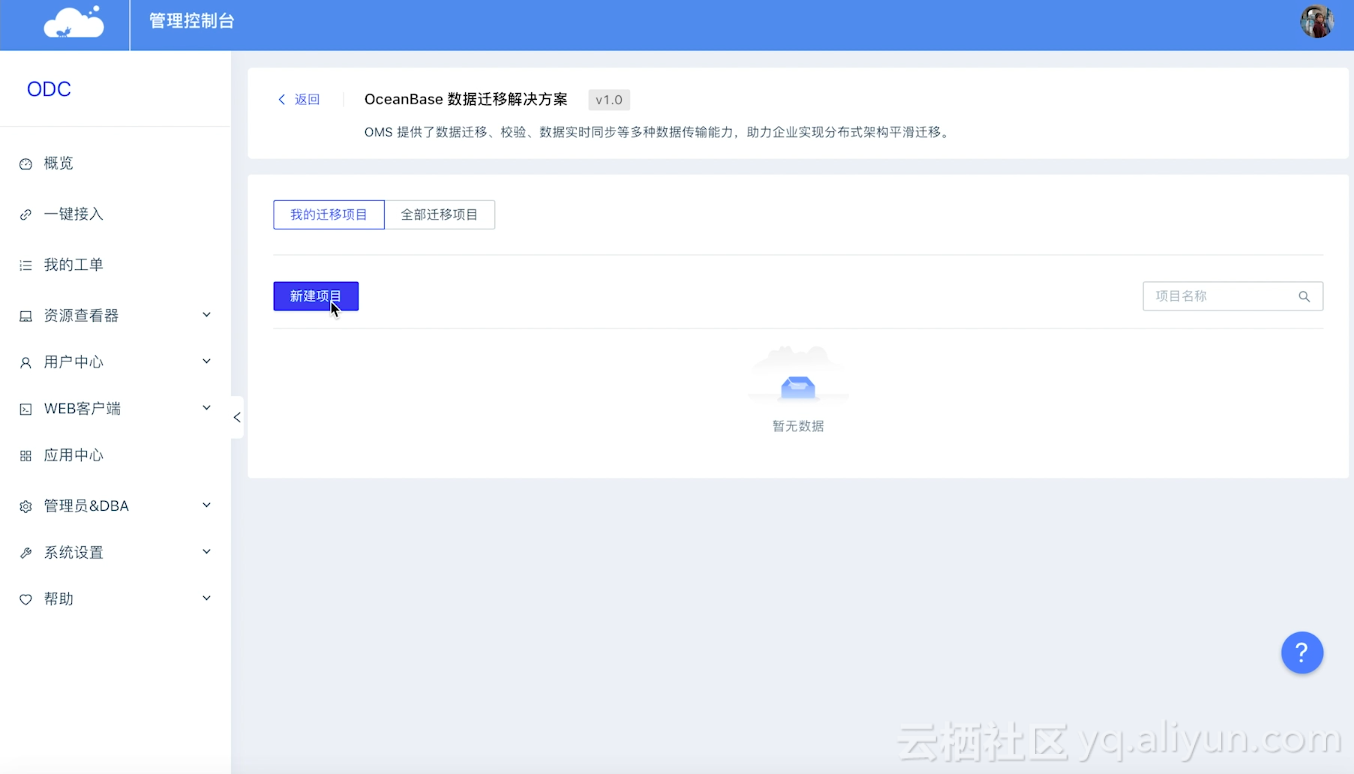The image size is (1354, 774).
Task: Click the WEB客户端 terminal icon
Action: (x=26, y=409)
